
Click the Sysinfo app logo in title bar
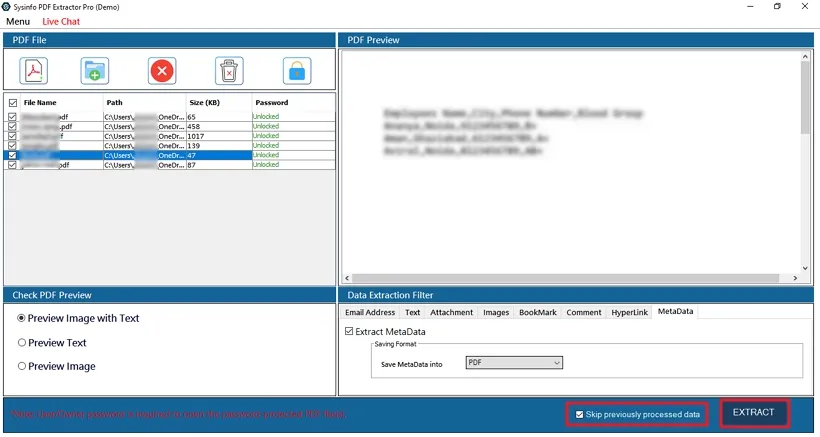pyautogui.click(x=6, y=7)
